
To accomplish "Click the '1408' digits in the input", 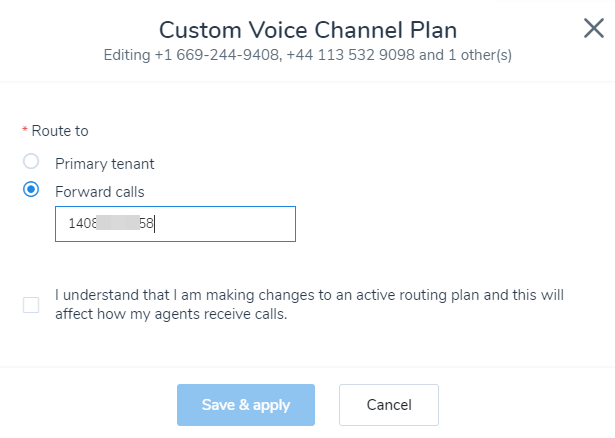I will [82, 224].
